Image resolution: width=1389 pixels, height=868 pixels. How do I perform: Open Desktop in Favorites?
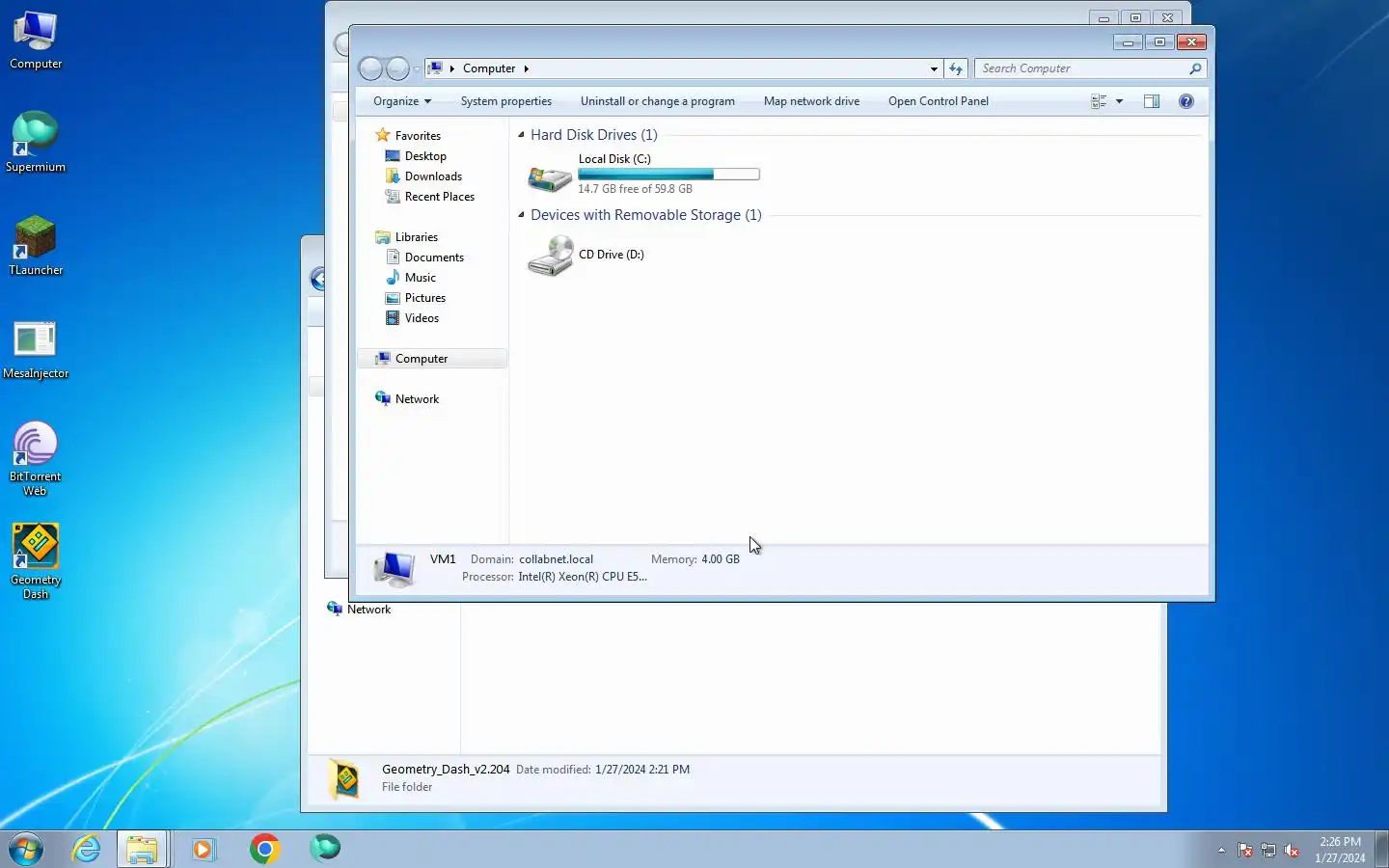pyautogui.click(x=425, y=156)
